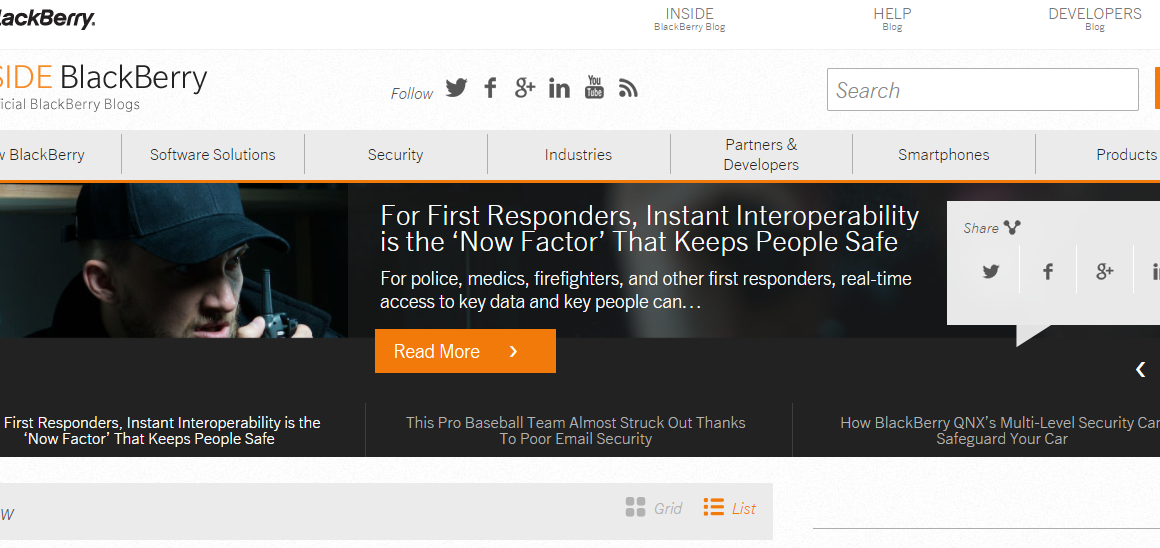Image resolution: width=1160 pixels, height=548 pixels.
Task: Open LinkedIn icon in Follow row
Action: (x=559, y=88)
